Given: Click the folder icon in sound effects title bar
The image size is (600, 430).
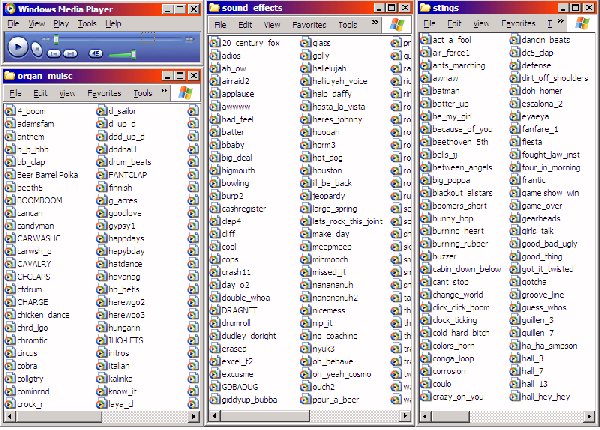Looking at the screenshot, I should point(214,8).
